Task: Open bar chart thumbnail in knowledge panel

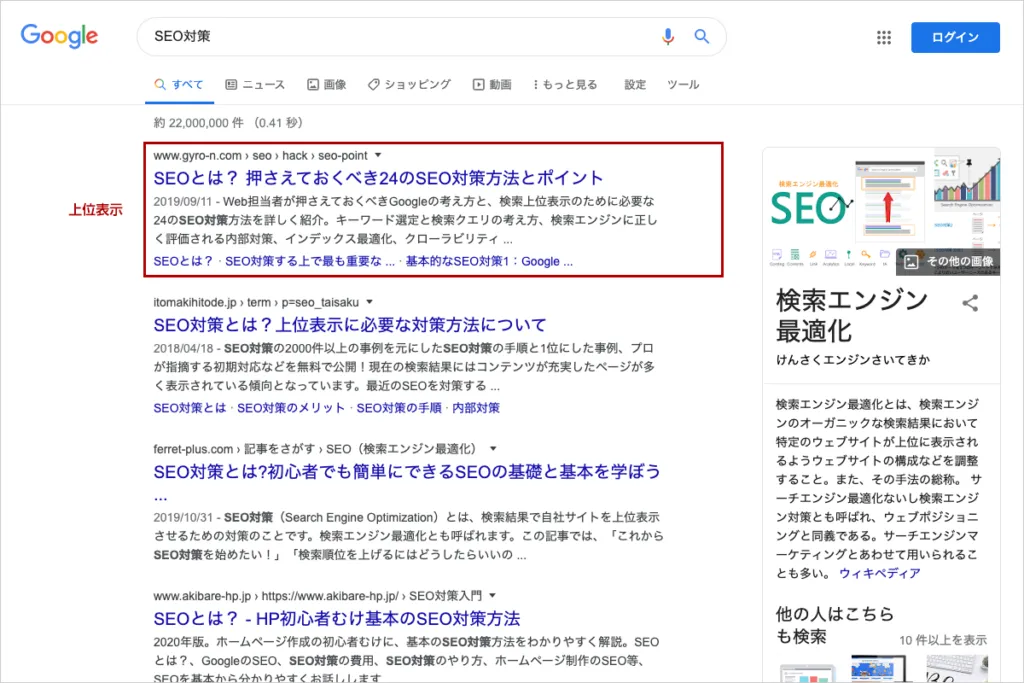Action: coord(967,180)
